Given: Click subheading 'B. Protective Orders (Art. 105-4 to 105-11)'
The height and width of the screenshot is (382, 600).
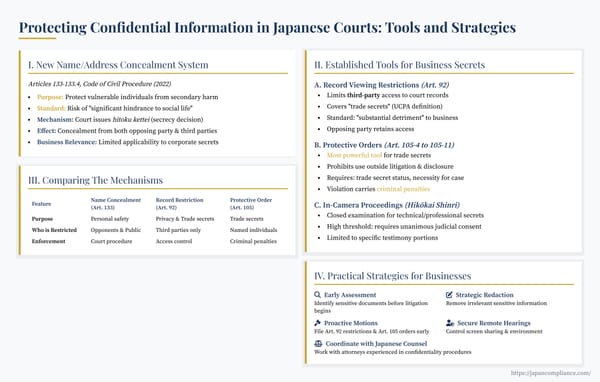Looking at the screenshot, I should (x=384, y=145).
